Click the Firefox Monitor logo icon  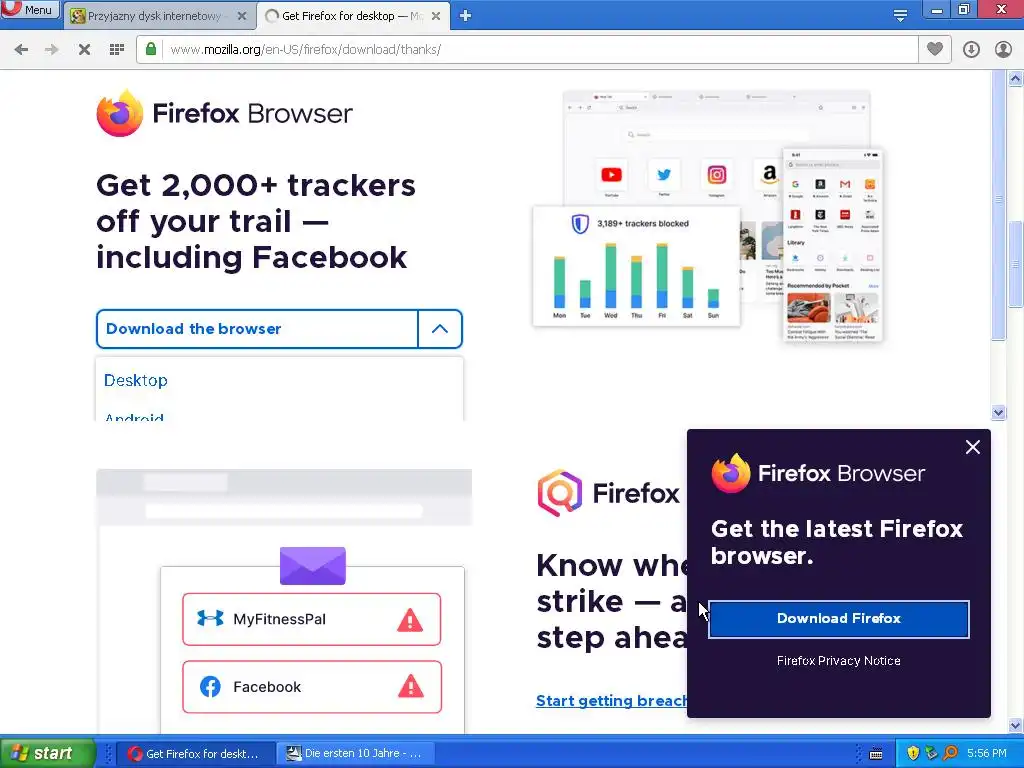tap(559, 493)
